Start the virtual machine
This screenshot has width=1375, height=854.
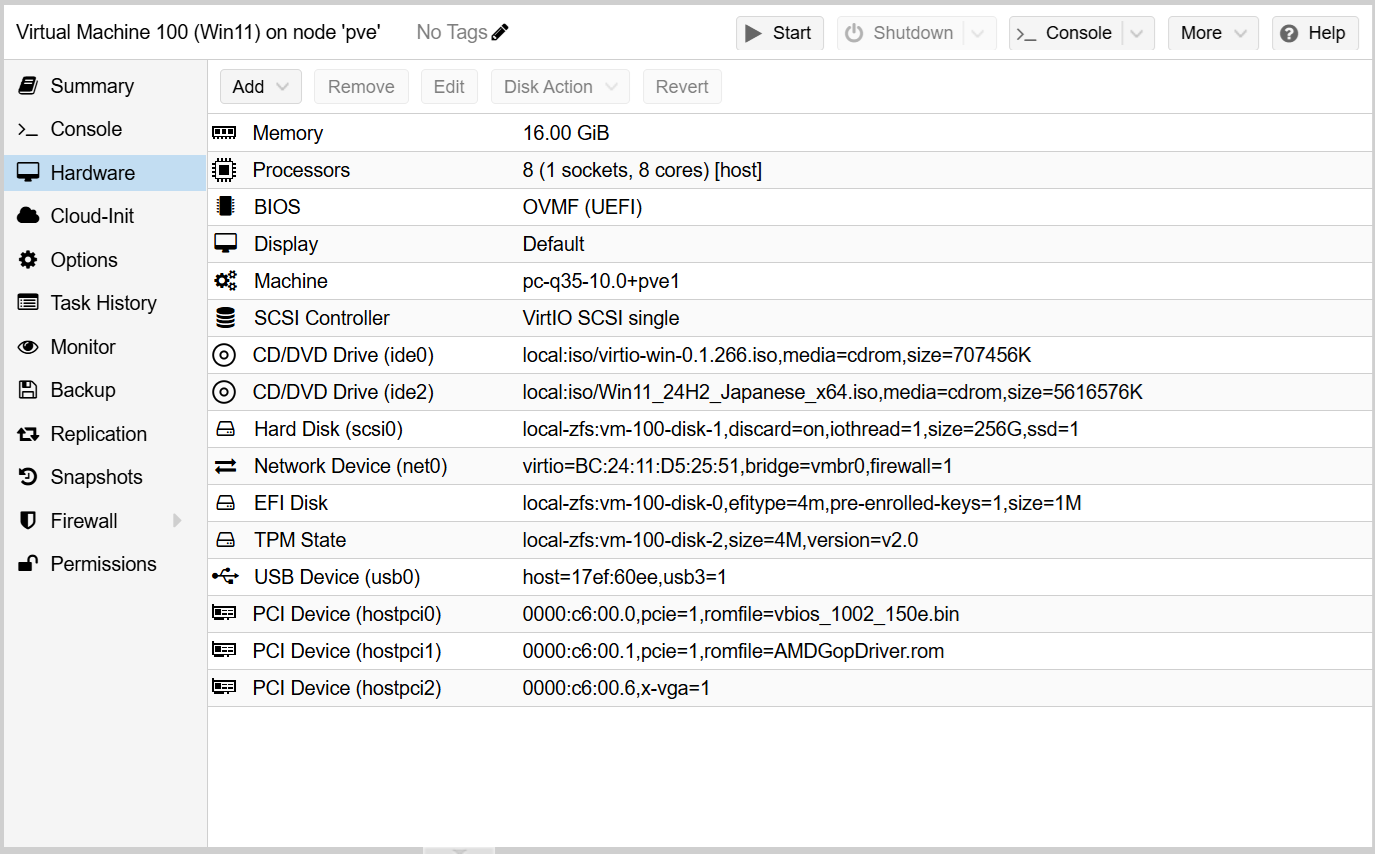[x=780, y=33]
